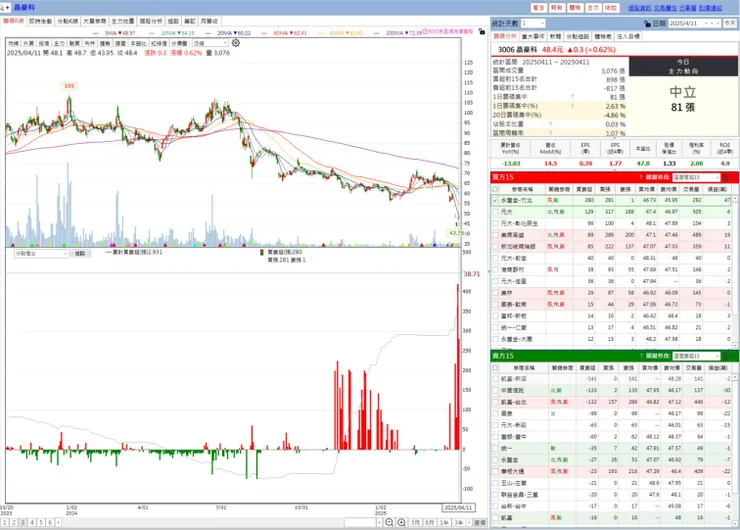Click the help question mark in 賣方15 header
The height and width of the screenshot is (530, 740).
tap(641, 356)
